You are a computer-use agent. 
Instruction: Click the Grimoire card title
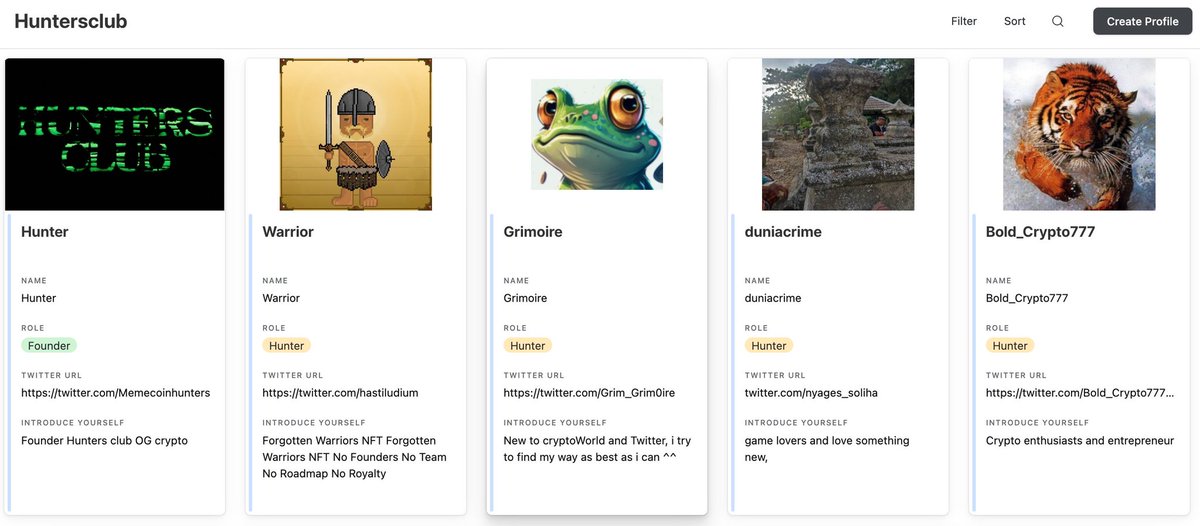click(x=533, y=232)
